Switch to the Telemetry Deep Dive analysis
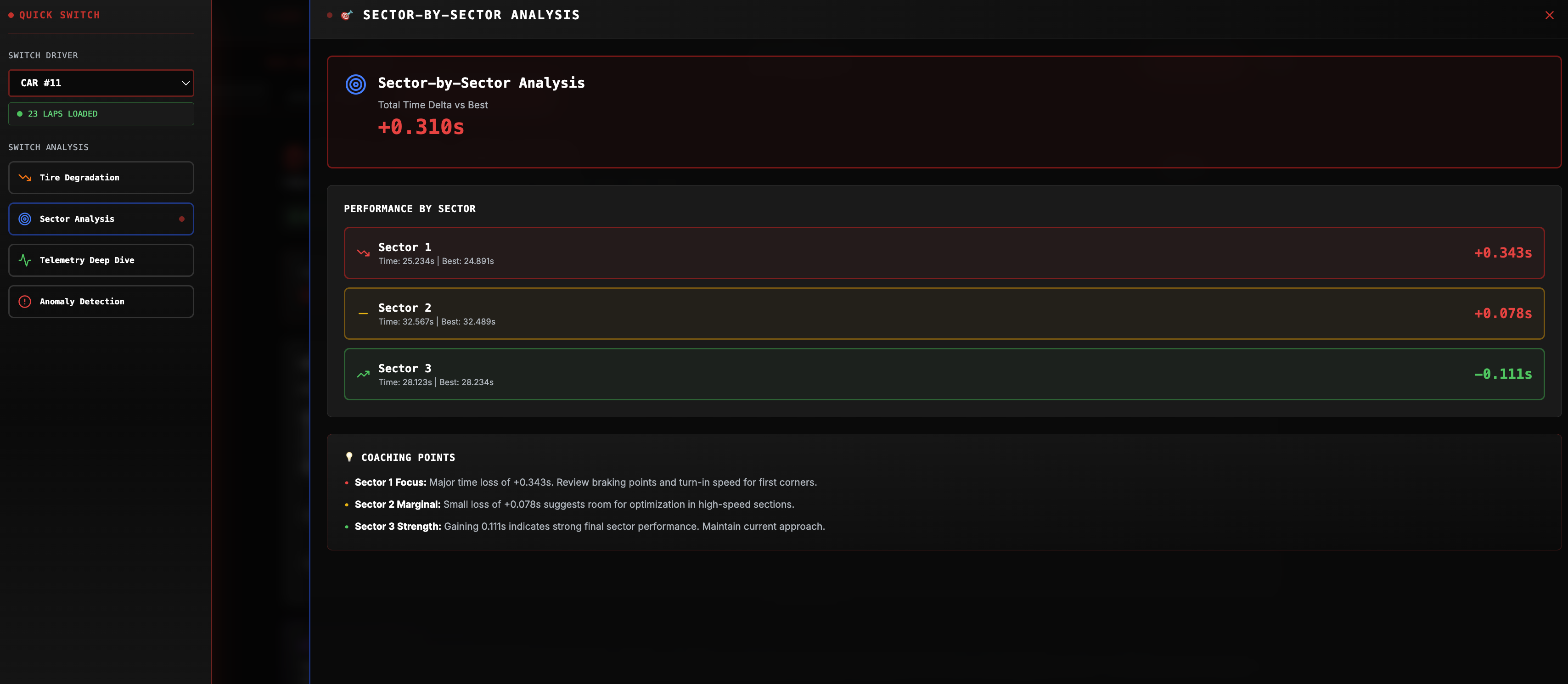This screenshot has height=684, width=1568. (101, 260)
